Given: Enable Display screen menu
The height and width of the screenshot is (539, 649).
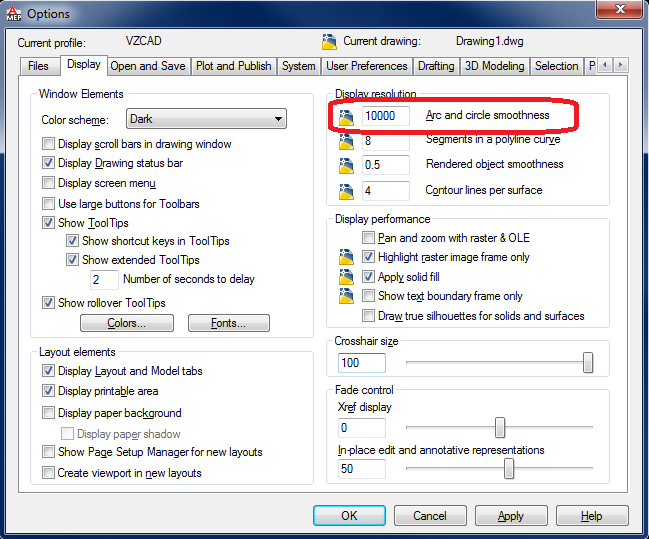Looking at the screenshot, I should click(x=48, y=183).
